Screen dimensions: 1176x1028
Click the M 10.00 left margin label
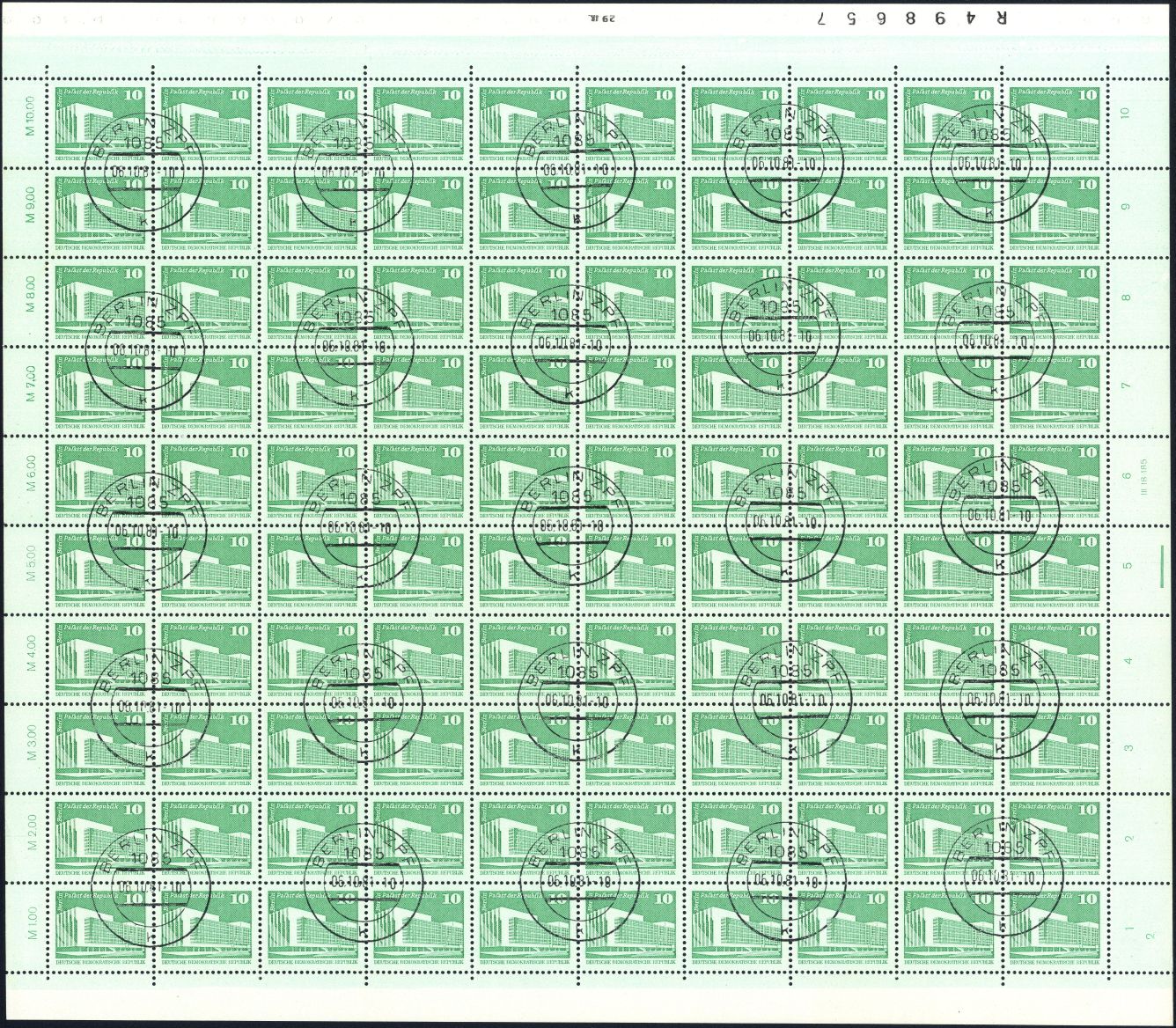[29, 114]
